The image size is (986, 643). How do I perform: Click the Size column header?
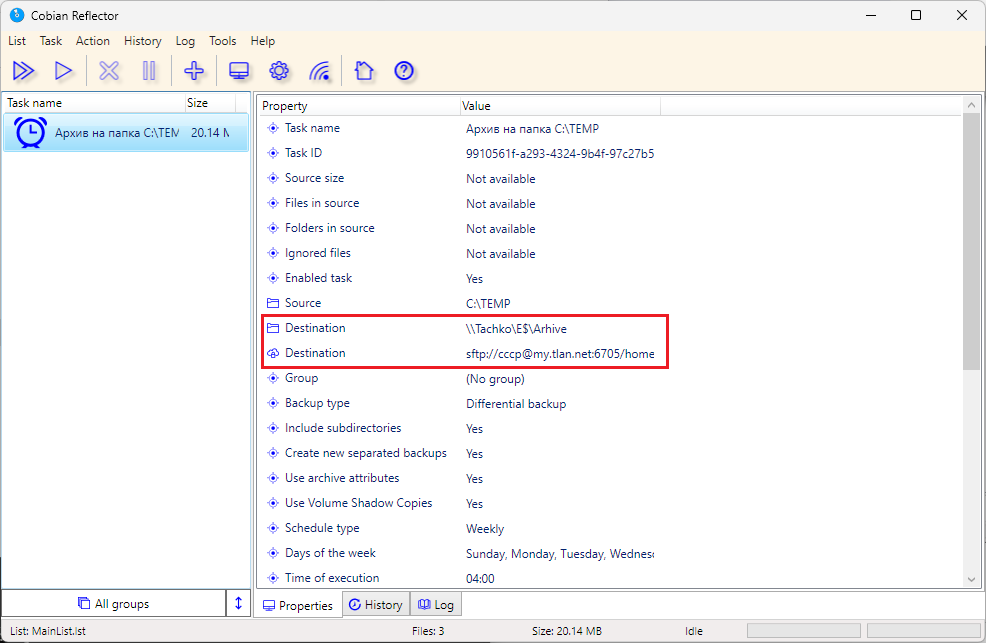pos(210,102)
